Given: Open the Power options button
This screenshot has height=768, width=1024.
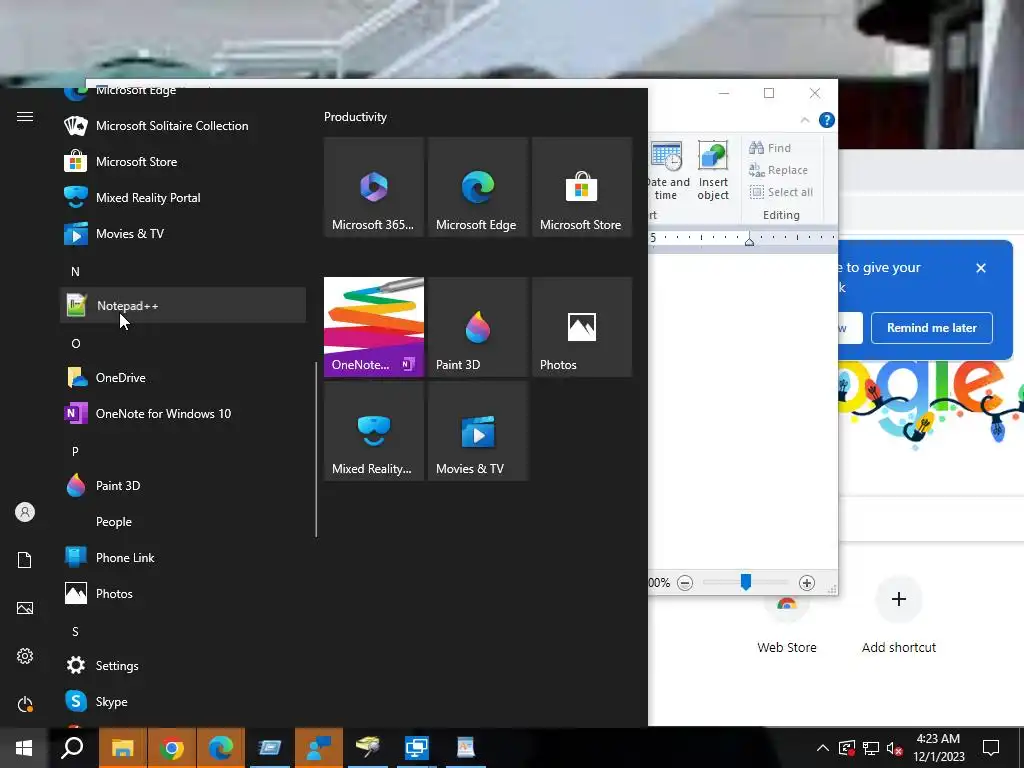Looking at the screenshot, I should click(25, 704).
